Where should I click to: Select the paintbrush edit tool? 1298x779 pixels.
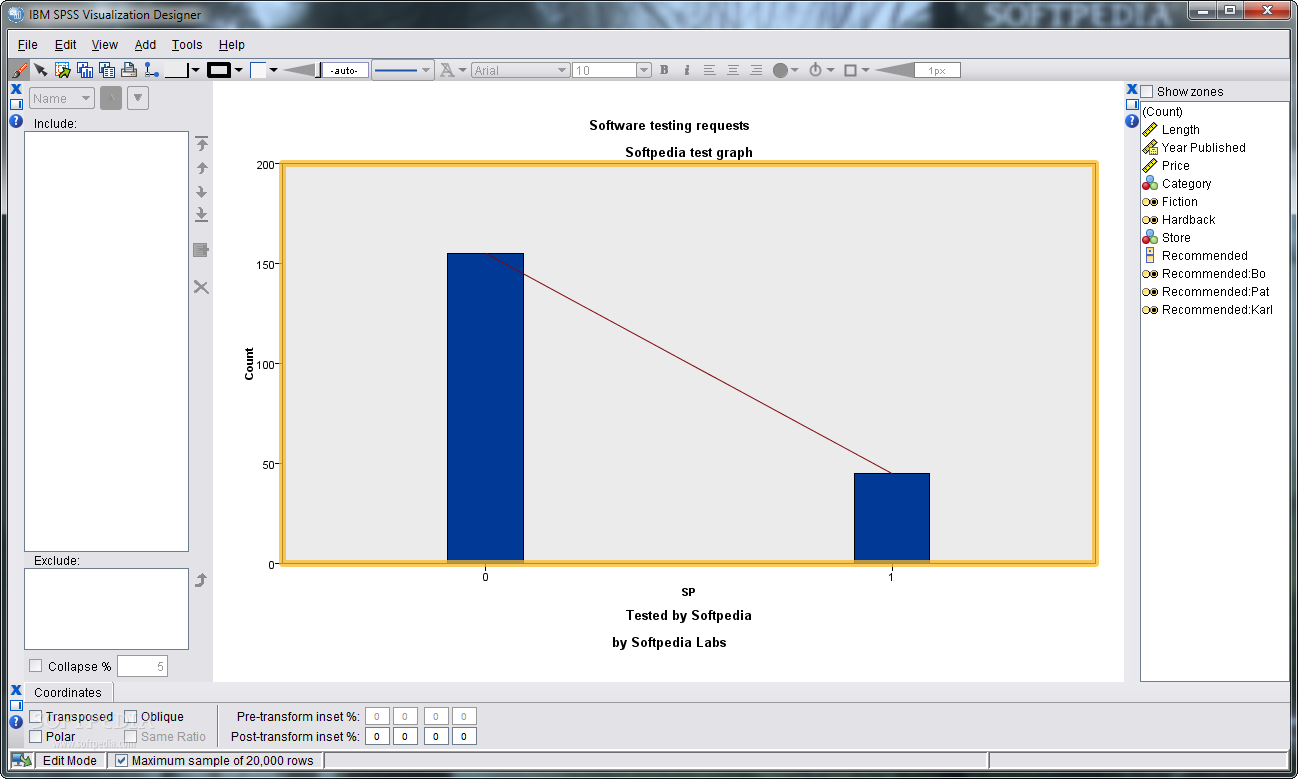click(x=19, y=70)
